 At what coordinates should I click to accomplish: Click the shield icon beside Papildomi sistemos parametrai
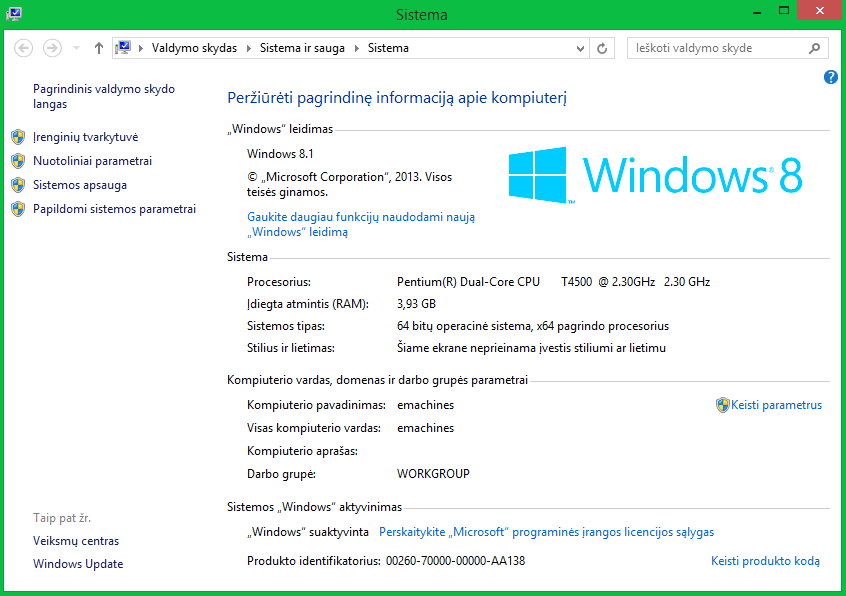(x=18, y=209)
